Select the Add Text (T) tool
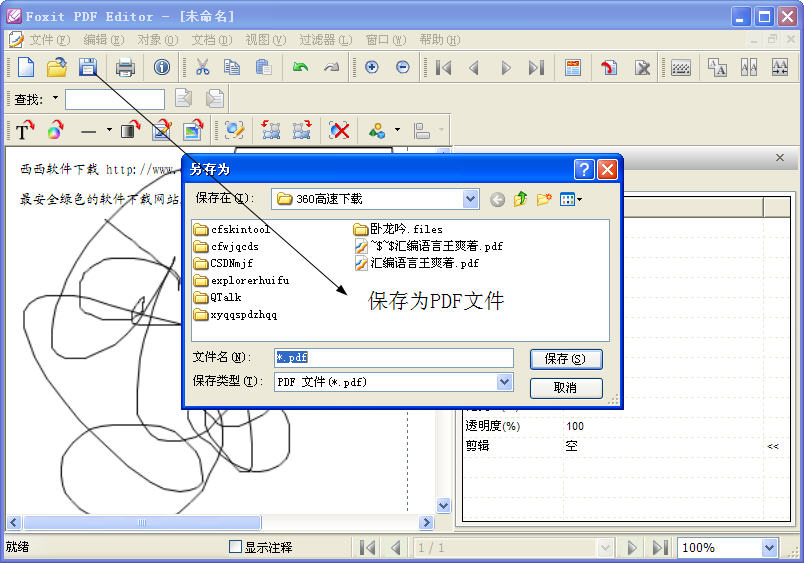The width and height of the screenshot is (804, 563). coord(24,131)
